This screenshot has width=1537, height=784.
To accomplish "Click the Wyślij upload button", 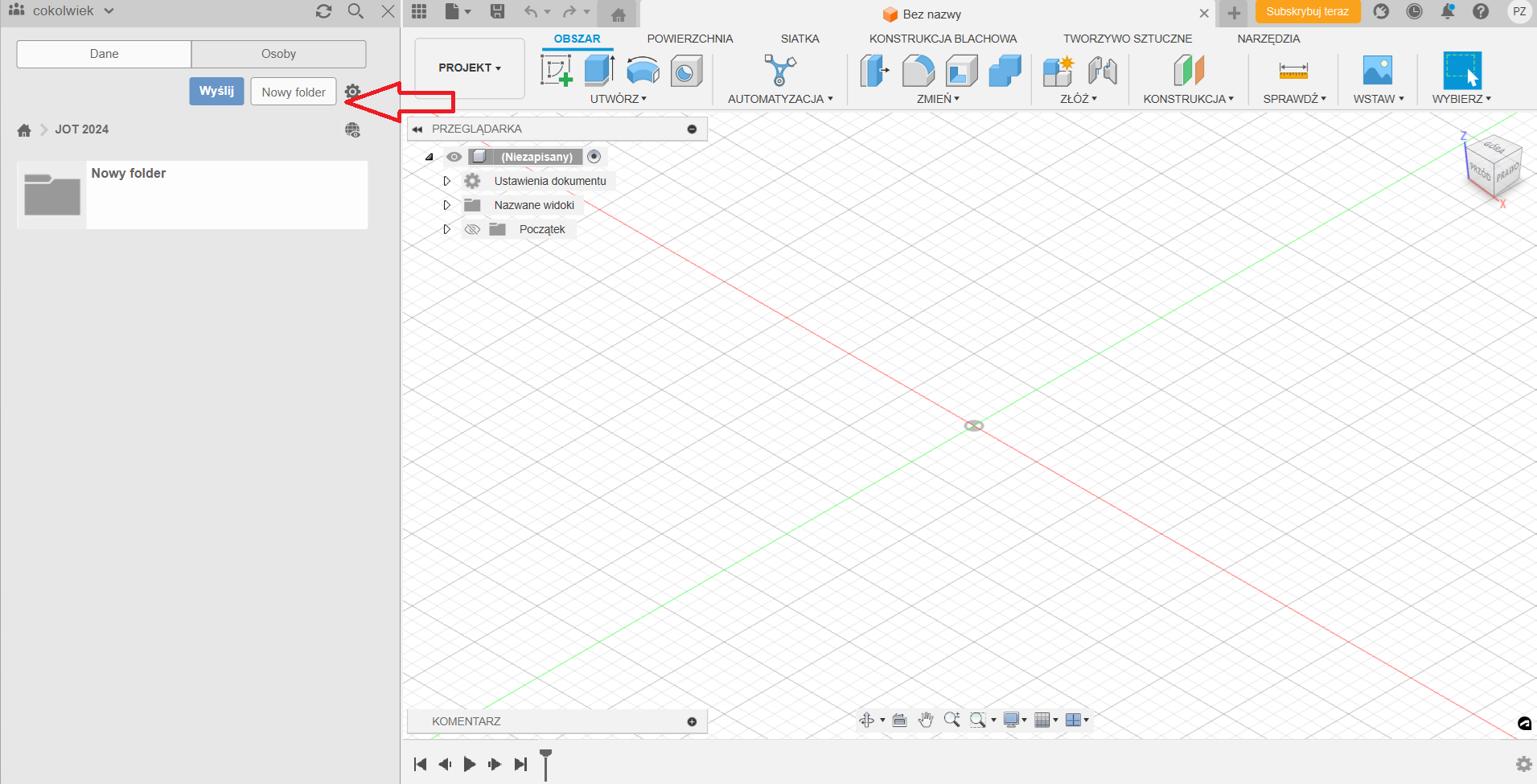I will click(x=216, y=91).
